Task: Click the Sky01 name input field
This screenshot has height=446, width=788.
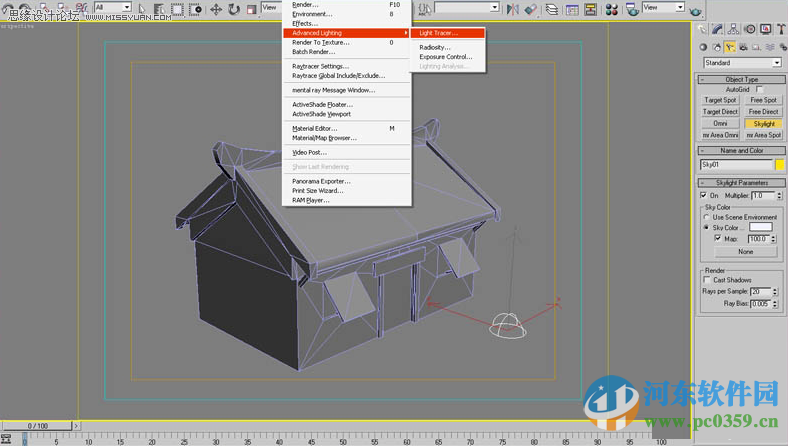Action: 735,164
